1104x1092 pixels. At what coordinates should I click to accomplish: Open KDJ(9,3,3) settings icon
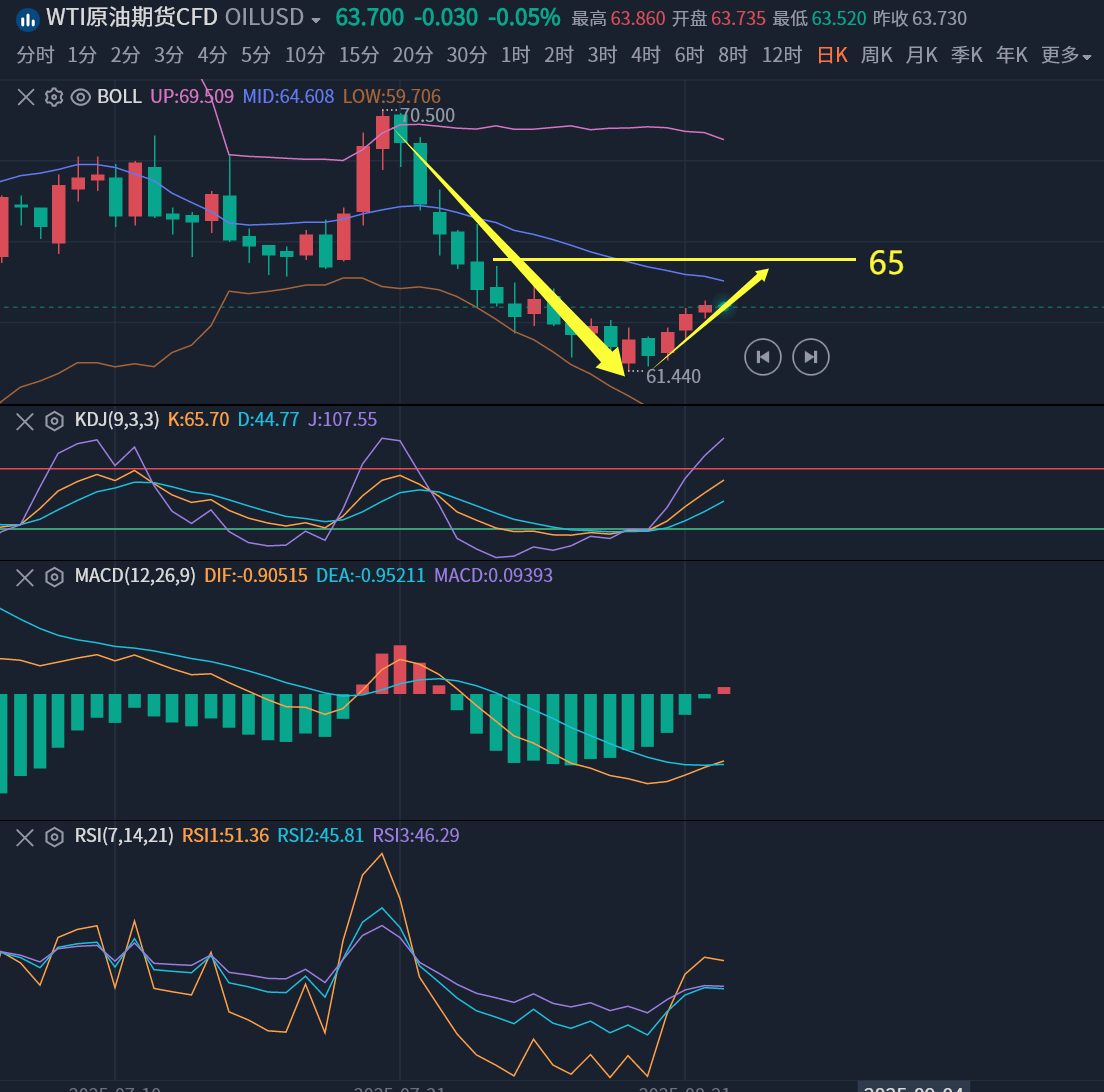55,421
